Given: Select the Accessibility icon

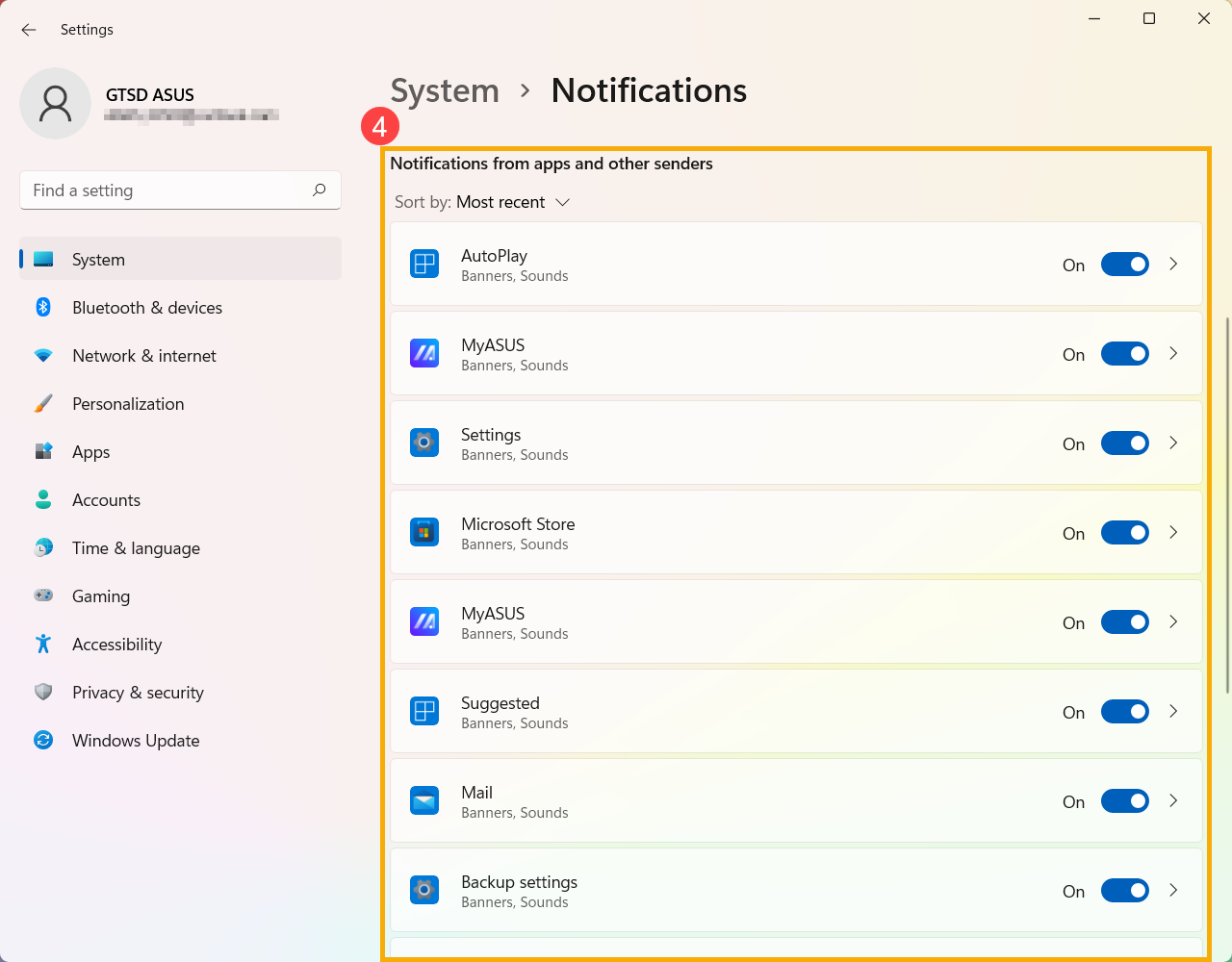Looking at the screenshot, I should click(x=43, y=644).
